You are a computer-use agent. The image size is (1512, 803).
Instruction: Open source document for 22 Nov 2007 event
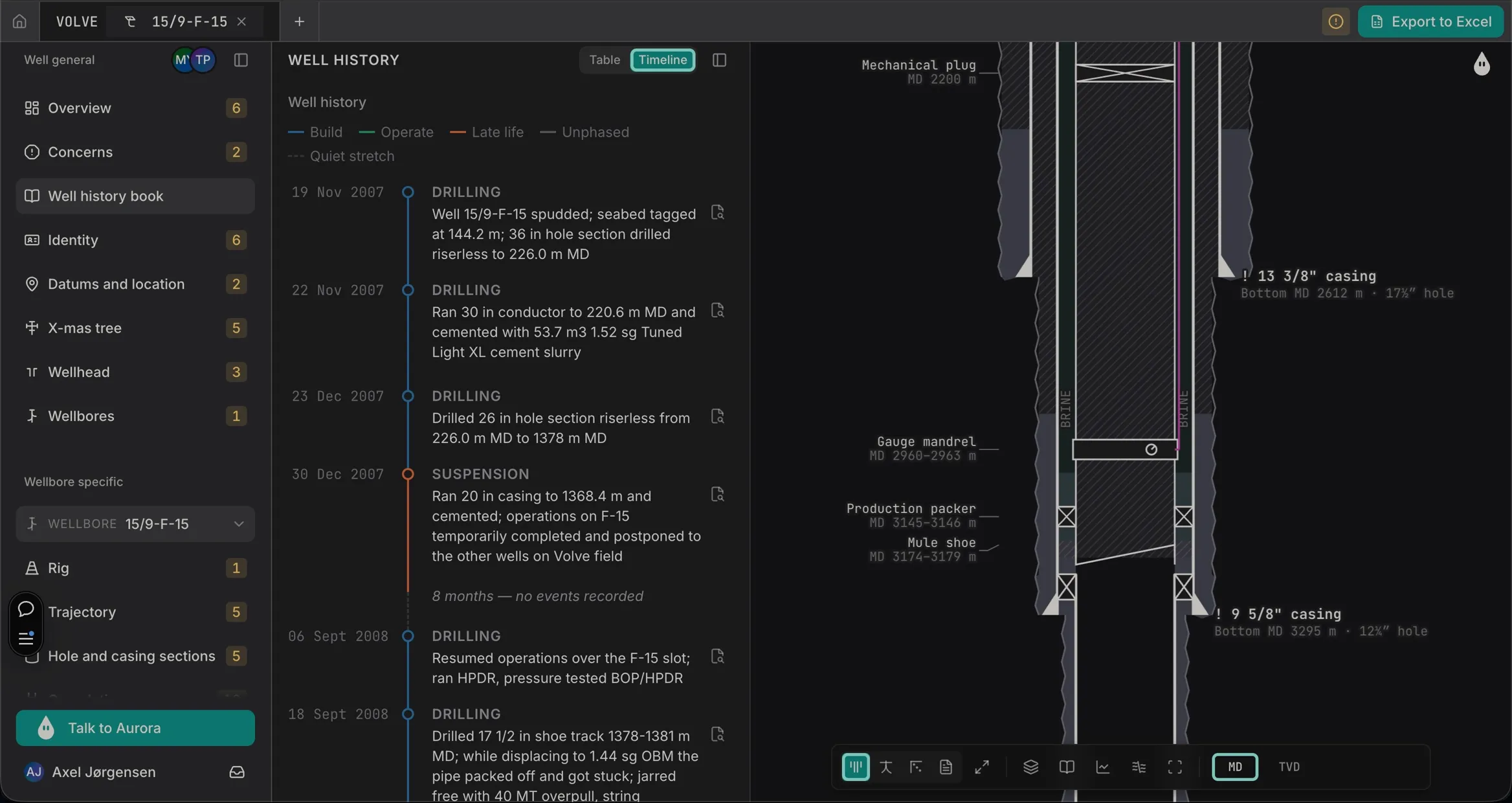[x=717, y=310]
